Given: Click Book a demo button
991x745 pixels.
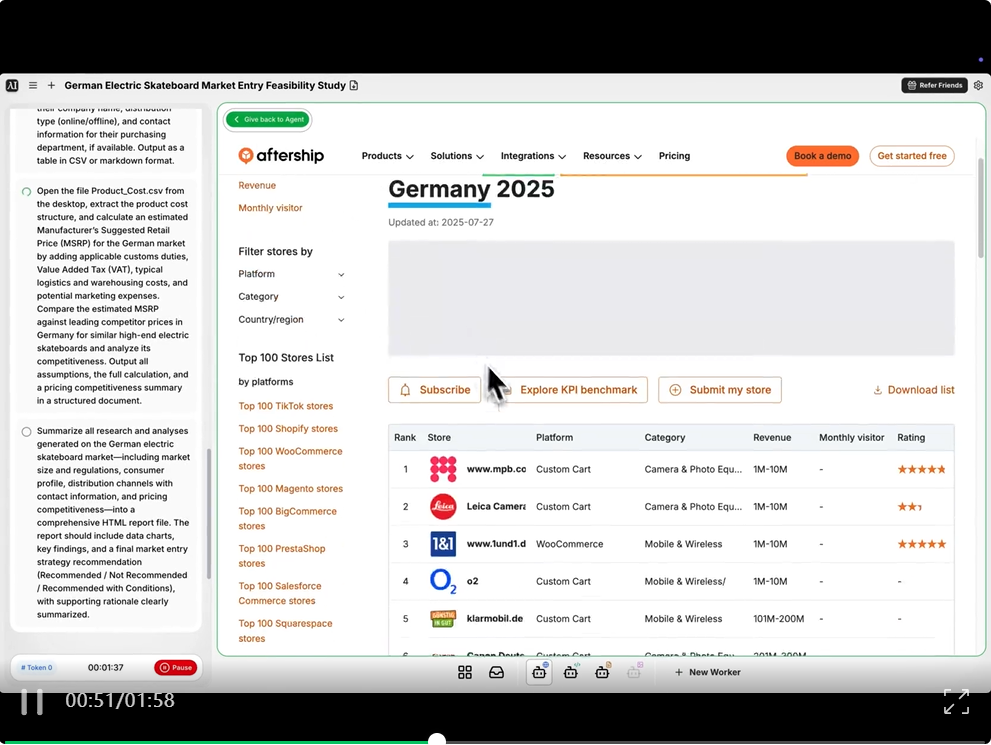Looking at the screenshot, I should click(822, 156).
